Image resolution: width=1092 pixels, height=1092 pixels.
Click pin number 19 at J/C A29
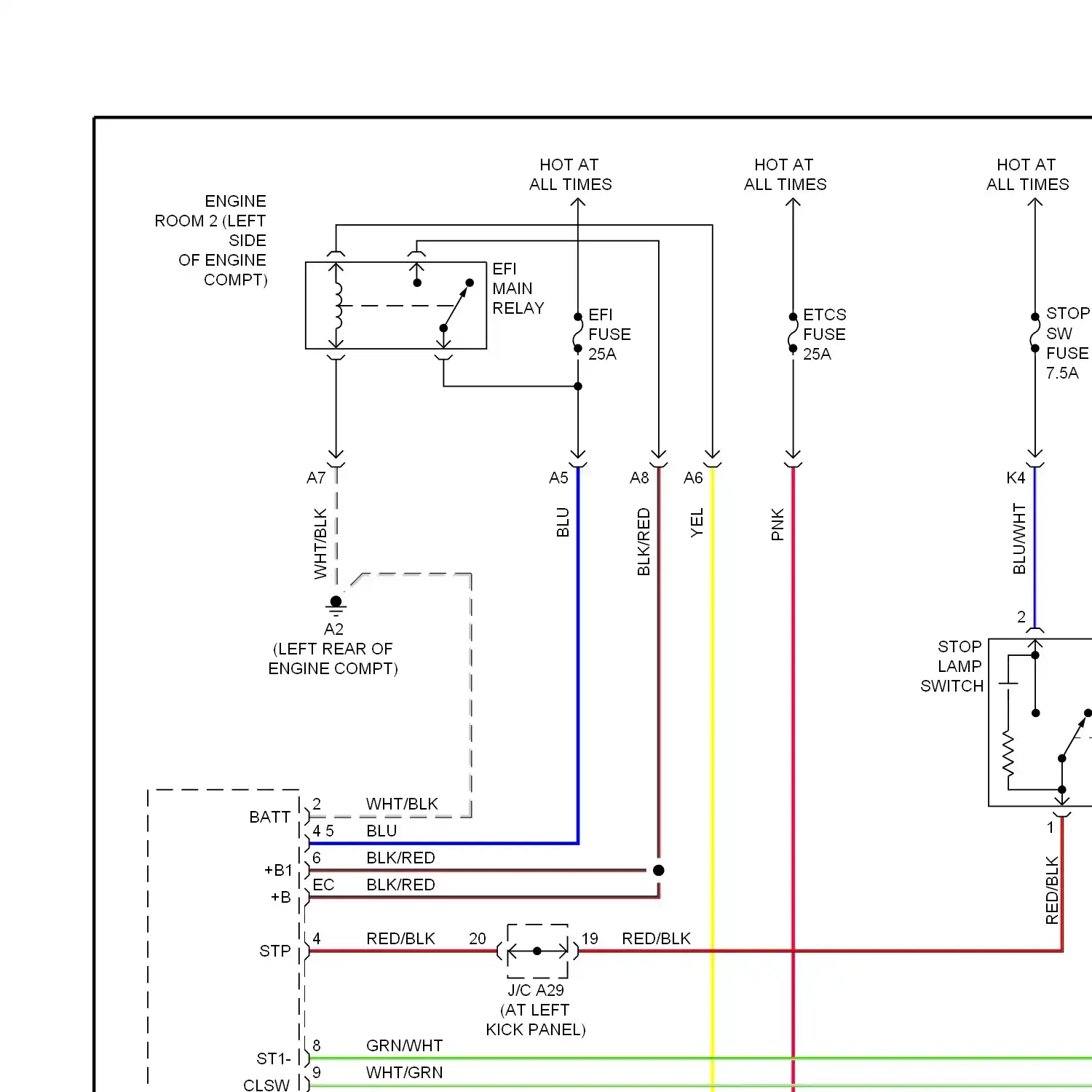pos(590,938)
